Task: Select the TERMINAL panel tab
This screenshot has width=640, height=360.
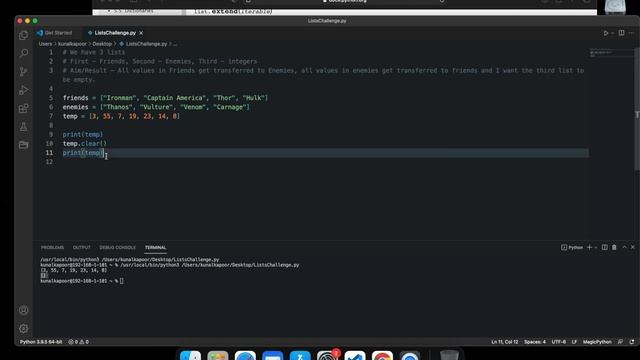Action: coord(156,247)
